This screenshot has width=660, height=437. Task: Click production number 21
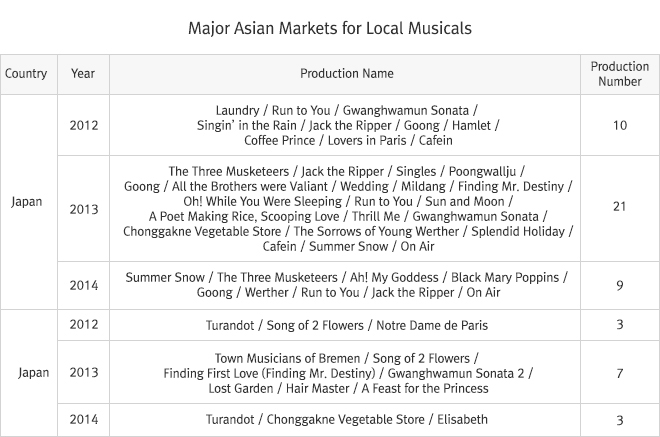coord(620,205)
